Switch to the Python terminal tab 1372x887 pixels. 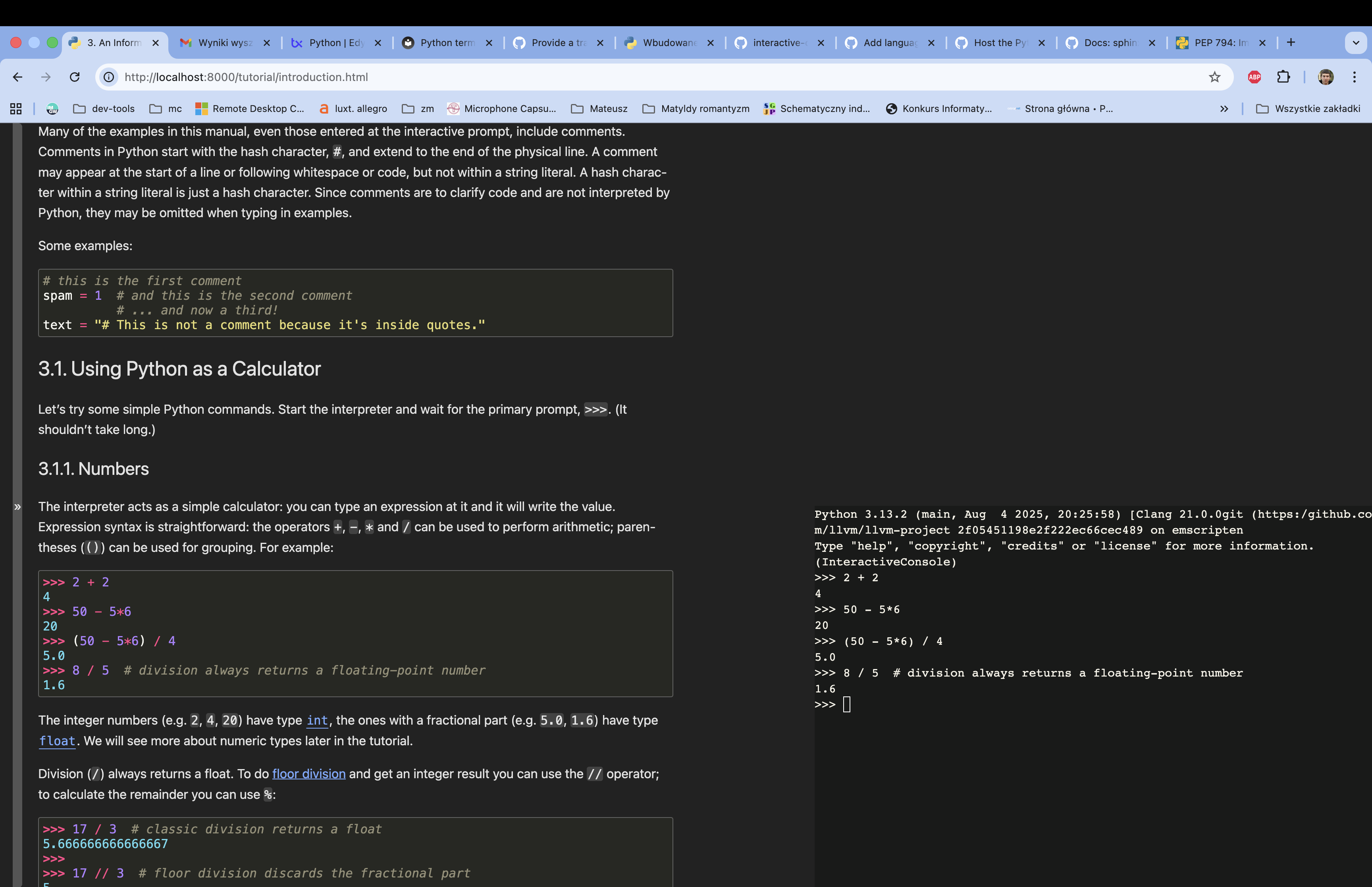(446, 42)
